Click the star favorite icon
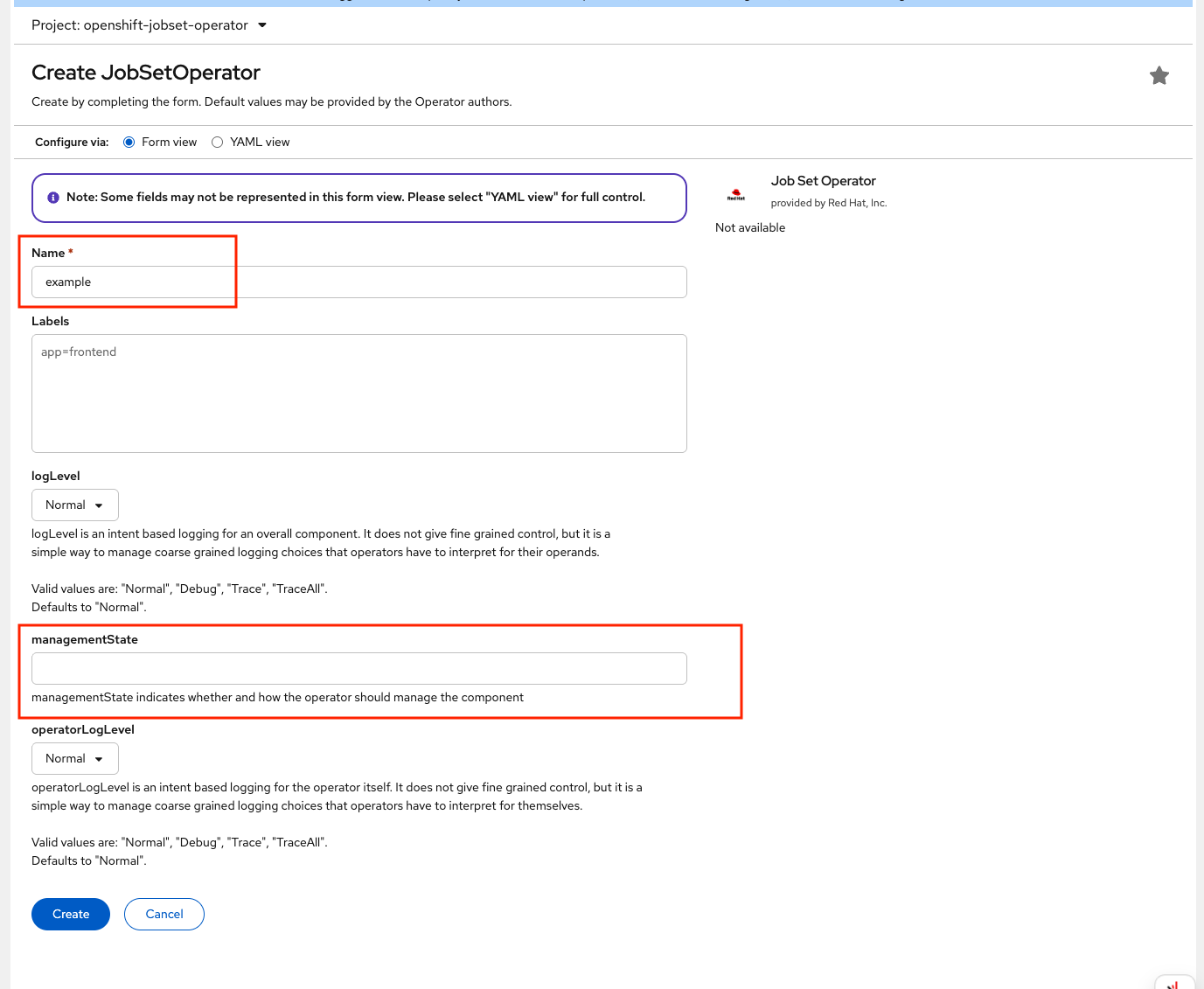The height and width of the screenshot is (989, 1204). tap(1159, 76)
